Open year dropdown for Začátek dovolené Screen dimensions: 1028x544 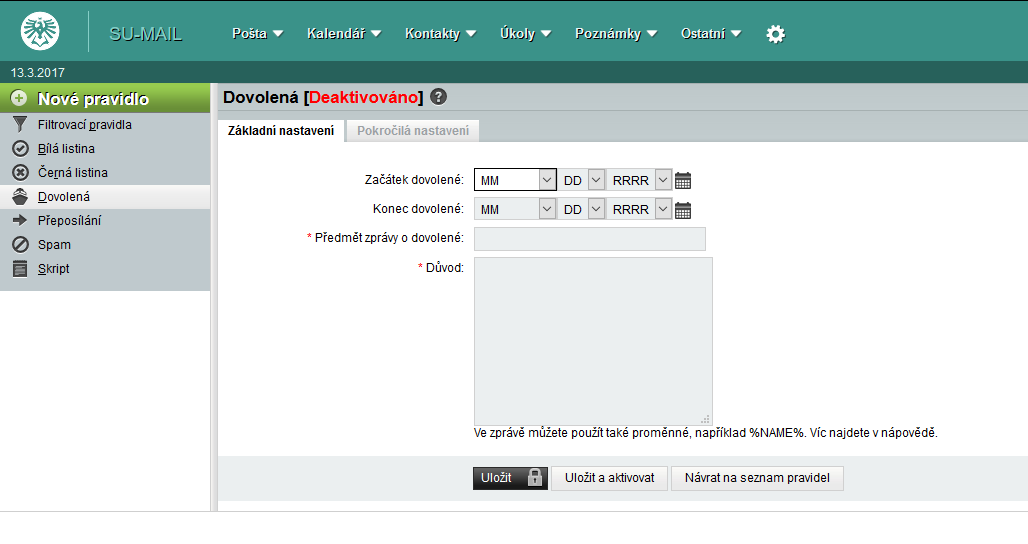pos(639,180)
